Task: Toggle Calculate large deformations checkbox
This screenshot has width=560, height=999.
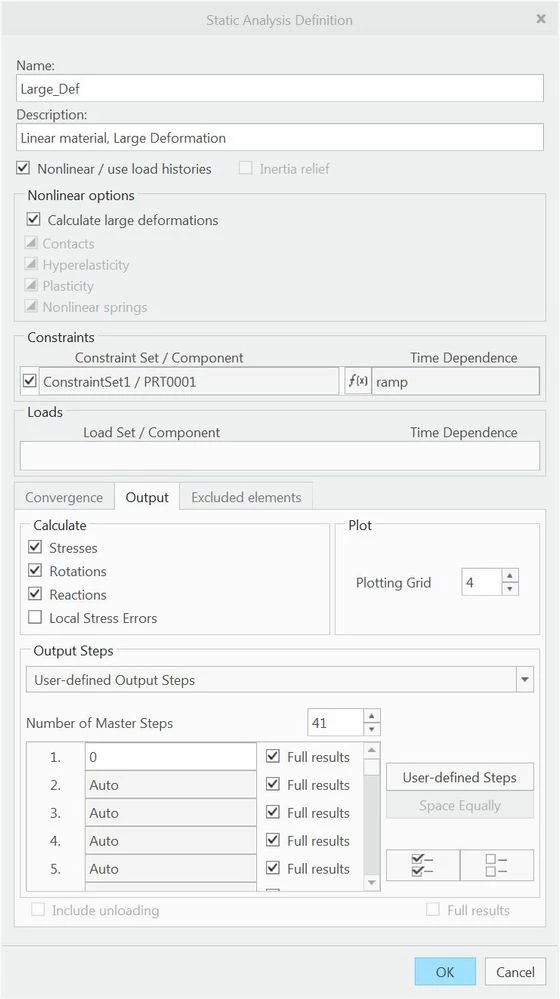Action: [x=33, y=220]
